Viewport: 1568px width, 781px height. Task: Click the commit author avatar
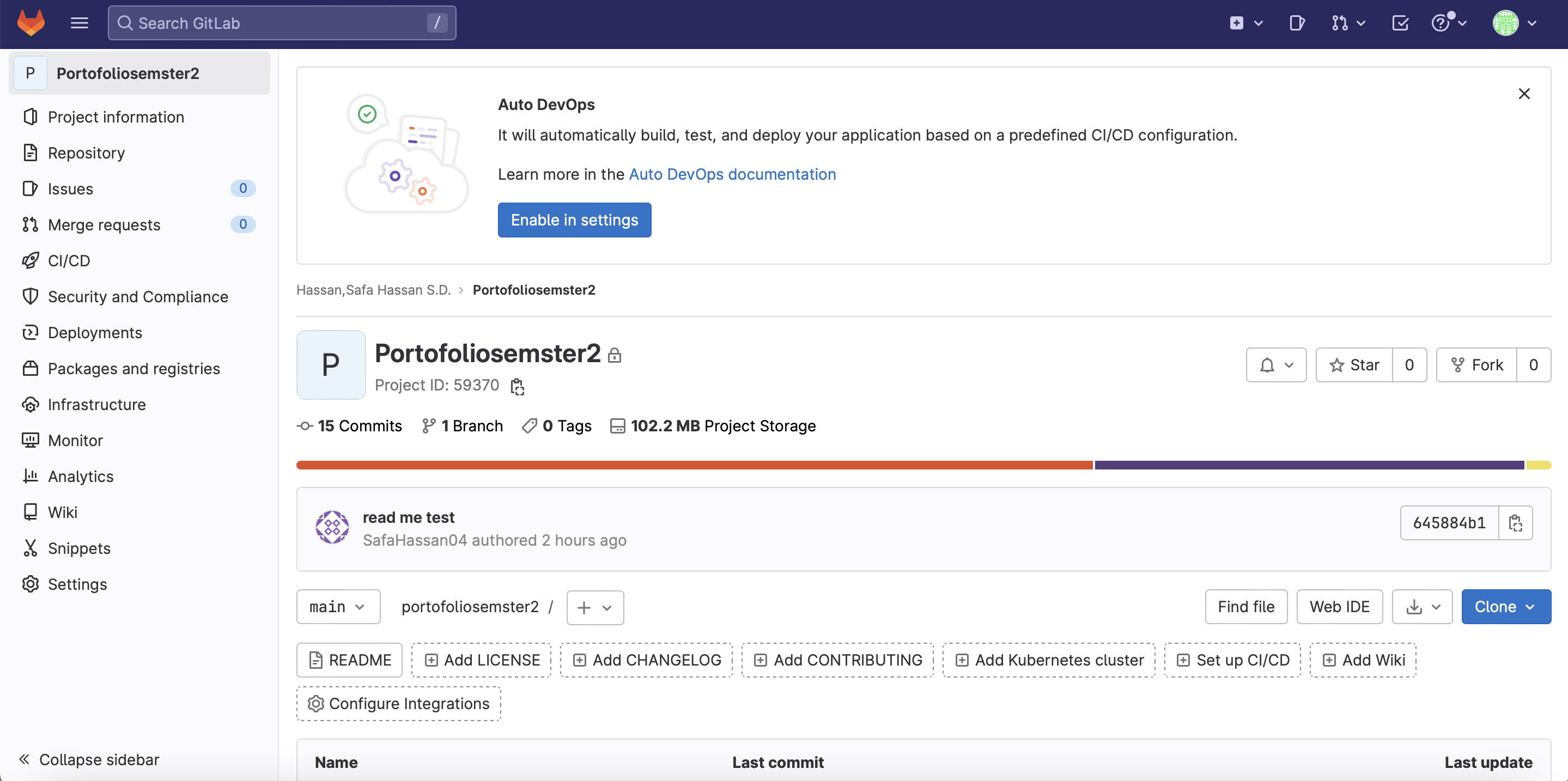pyautogui.click(x=332, y=527)
